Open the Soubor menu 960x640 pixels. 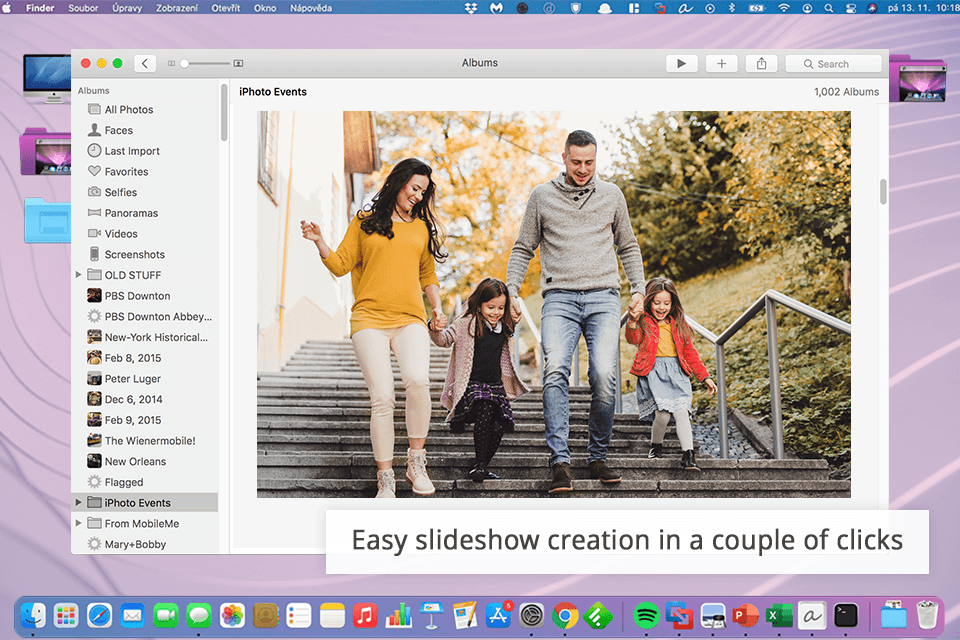[x=83, y=8]
